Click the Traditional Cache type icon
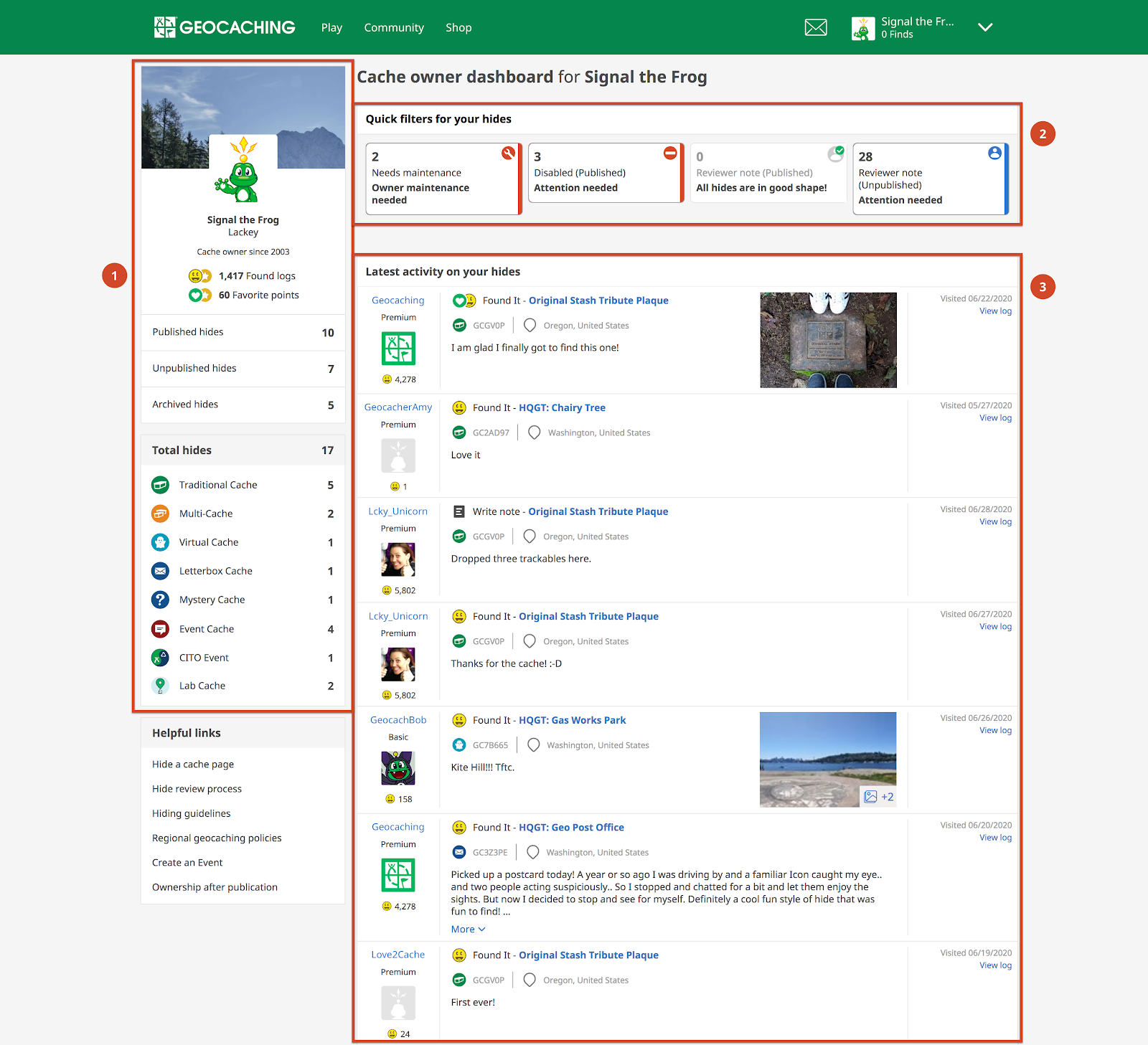The image size is (1148, 1045). (x=160, y=485)
